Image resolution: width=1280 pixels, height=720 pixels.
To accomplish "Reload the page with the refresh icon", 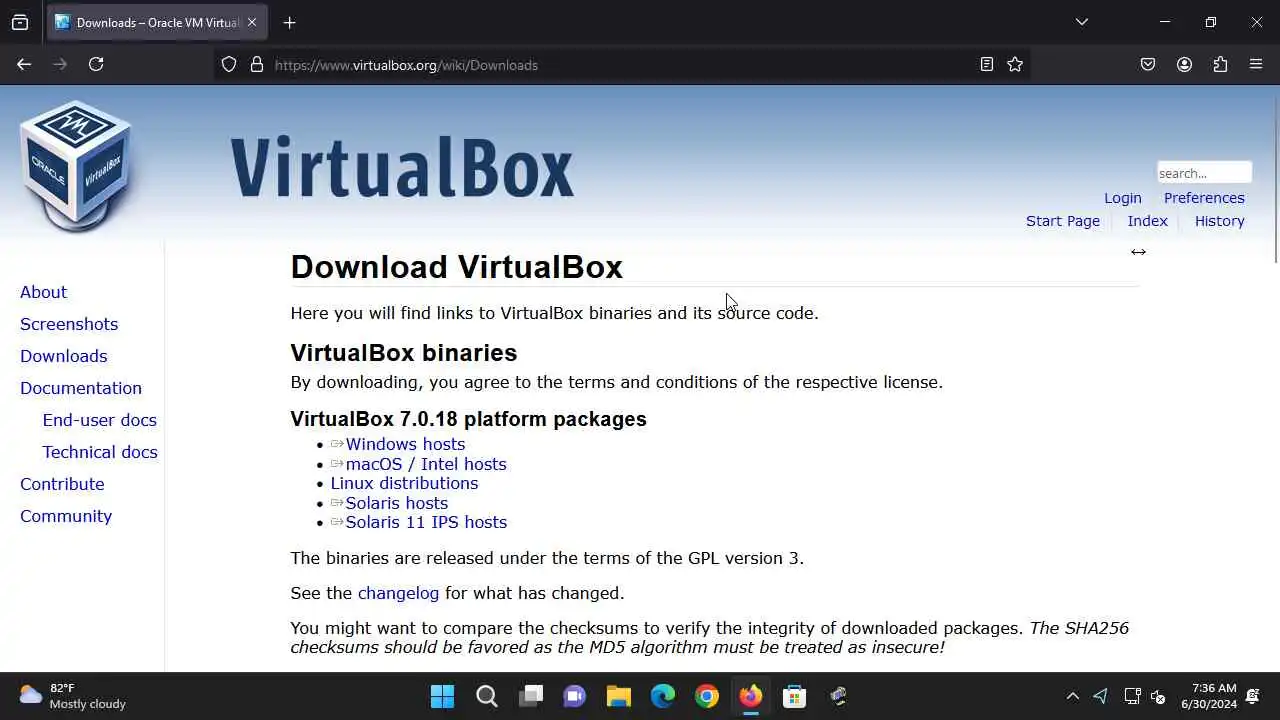I will point(96,64).
